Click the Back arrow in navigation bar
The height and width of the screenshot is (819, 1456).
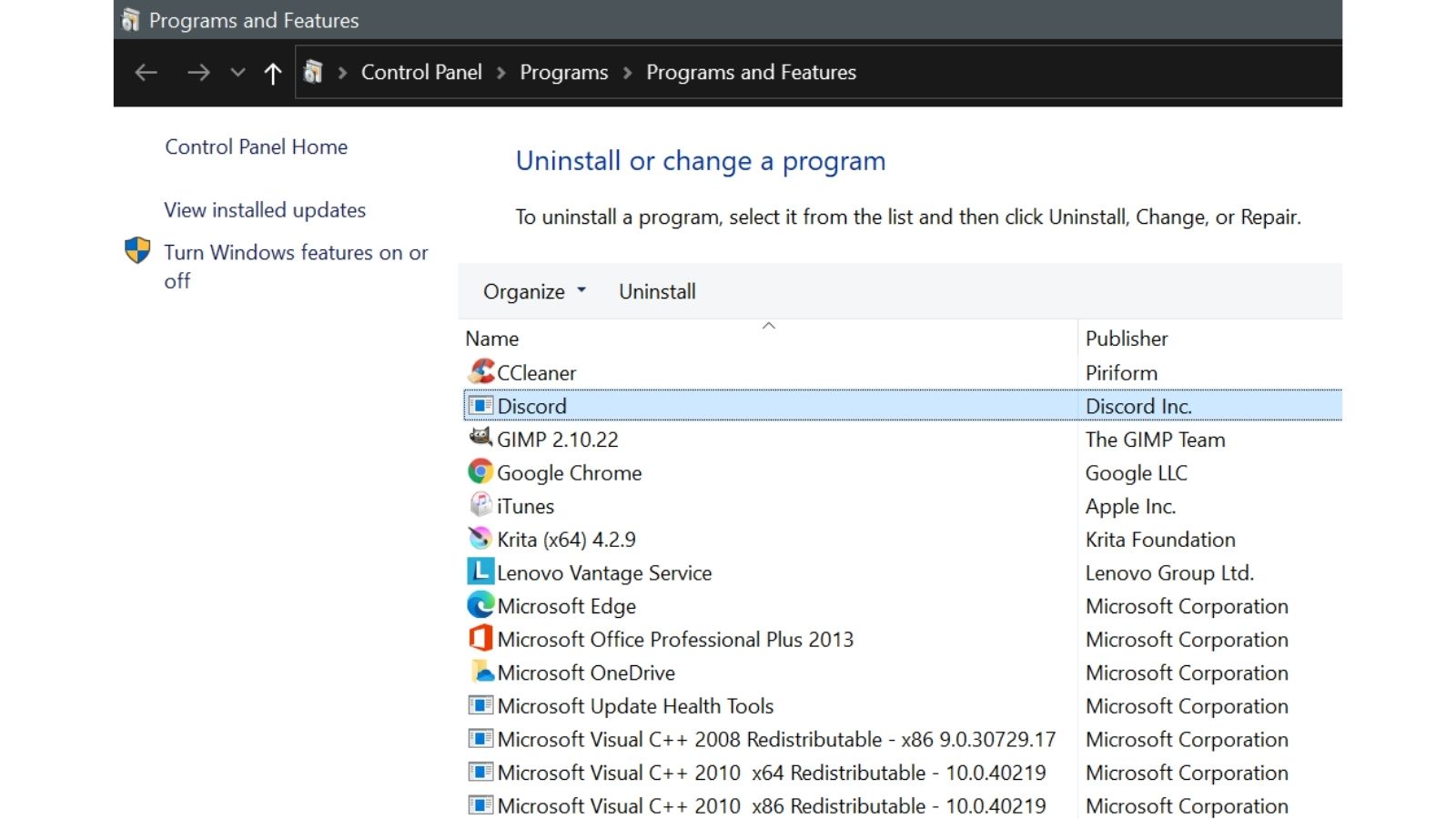(146, 73)
